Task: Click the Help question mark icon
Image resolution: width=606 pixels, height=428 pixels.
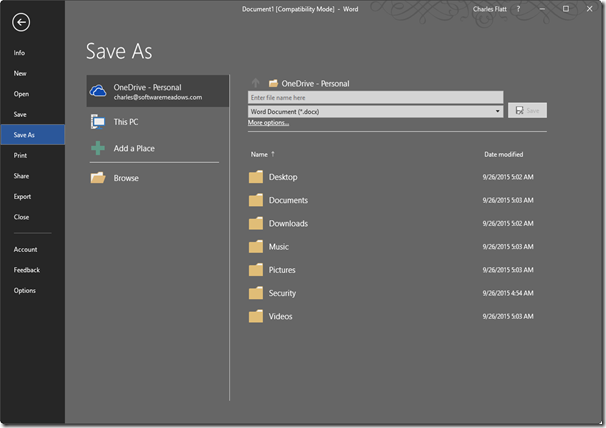Action: click(x=517, y=9)
